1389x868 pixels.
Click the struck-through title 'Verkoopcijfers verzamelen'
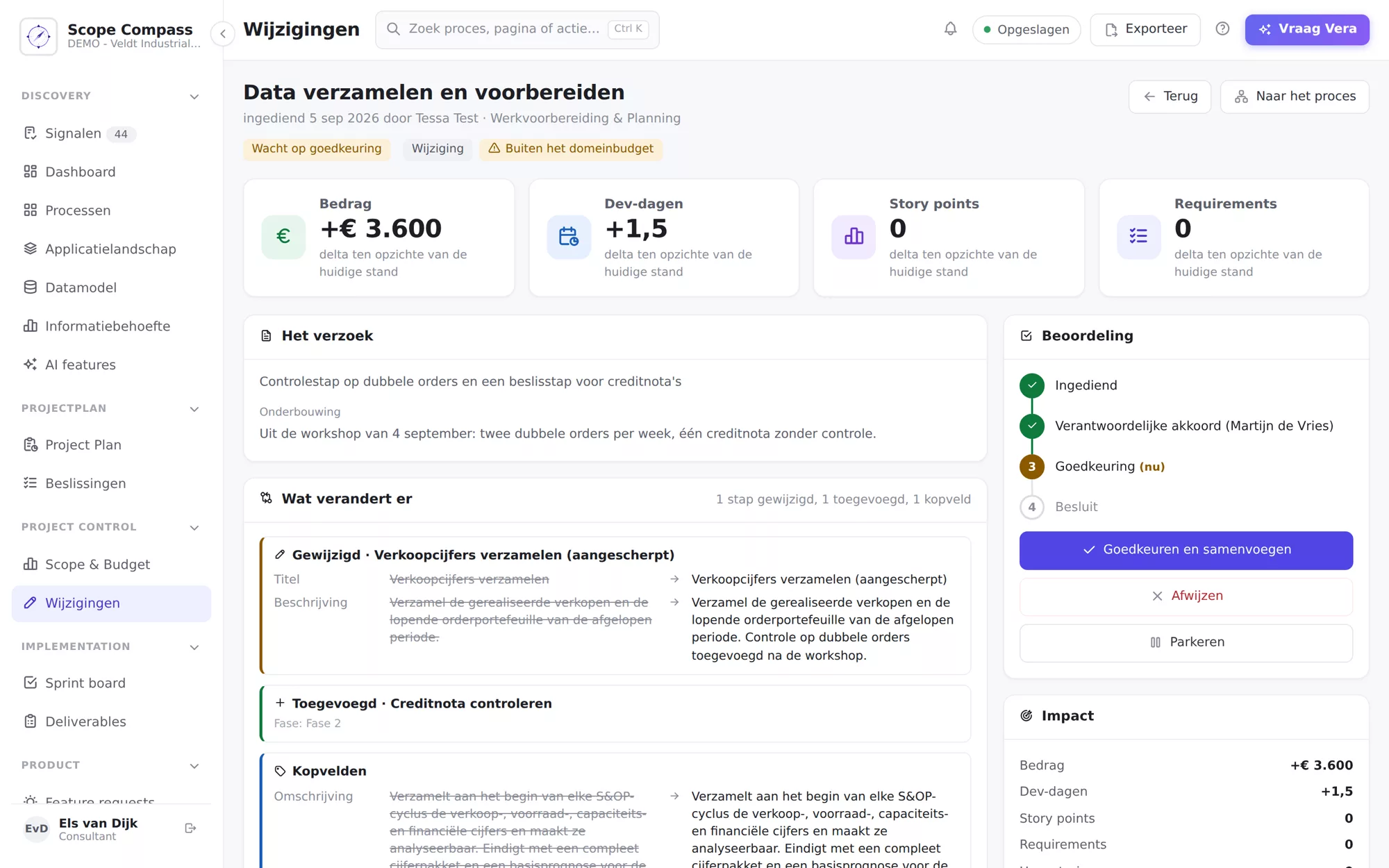[x=469, y=579]
